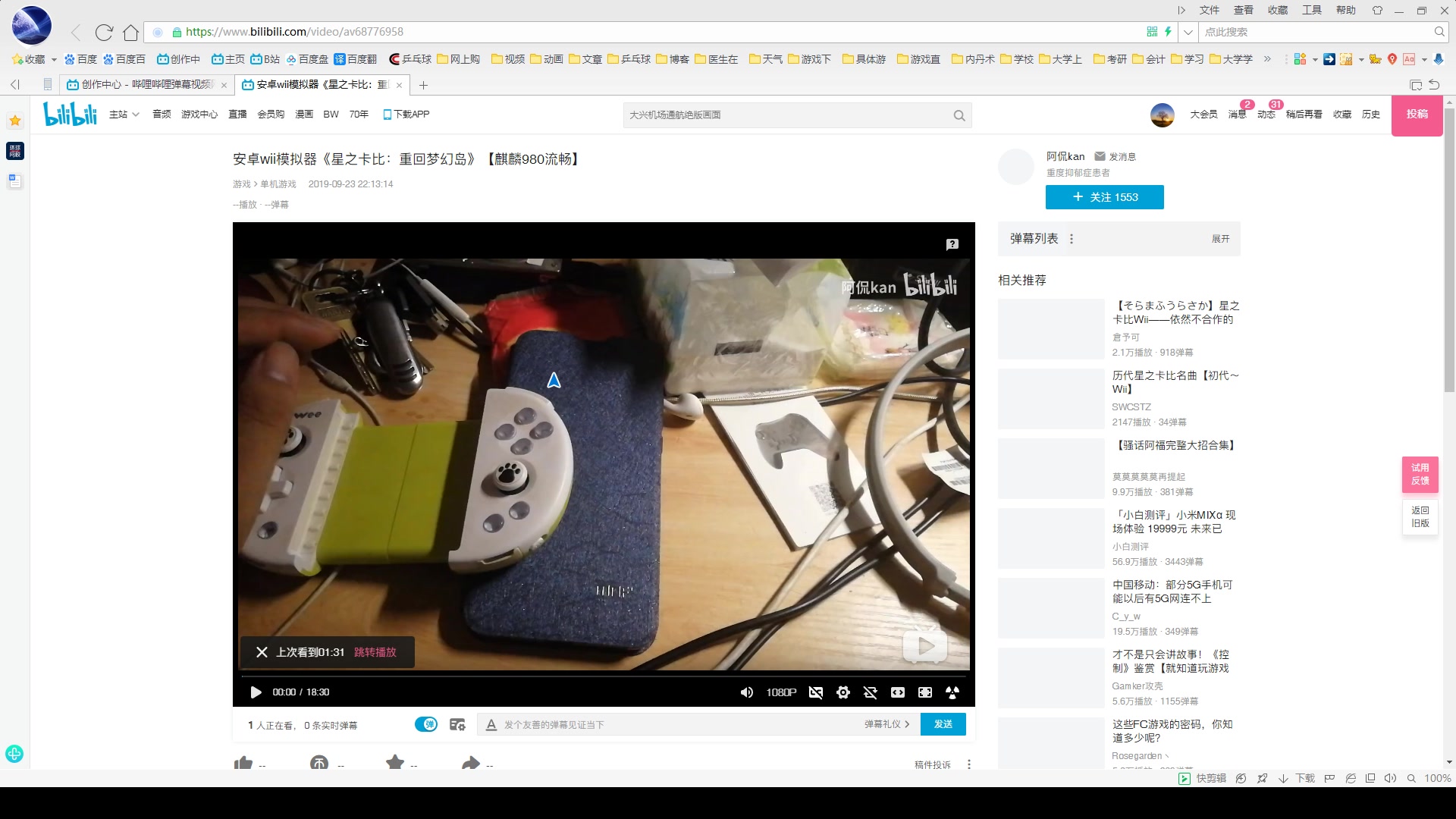Open 历史 watch history
This screenshot has height=819, width=1456.
pos(1371,115)
